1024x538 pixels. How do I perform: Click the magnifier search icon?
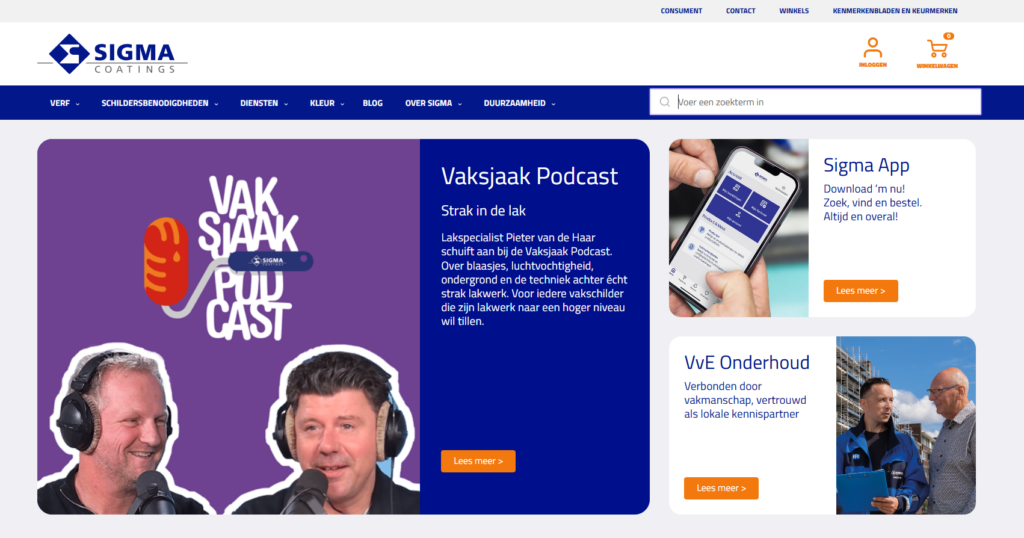tap(665, 102)
